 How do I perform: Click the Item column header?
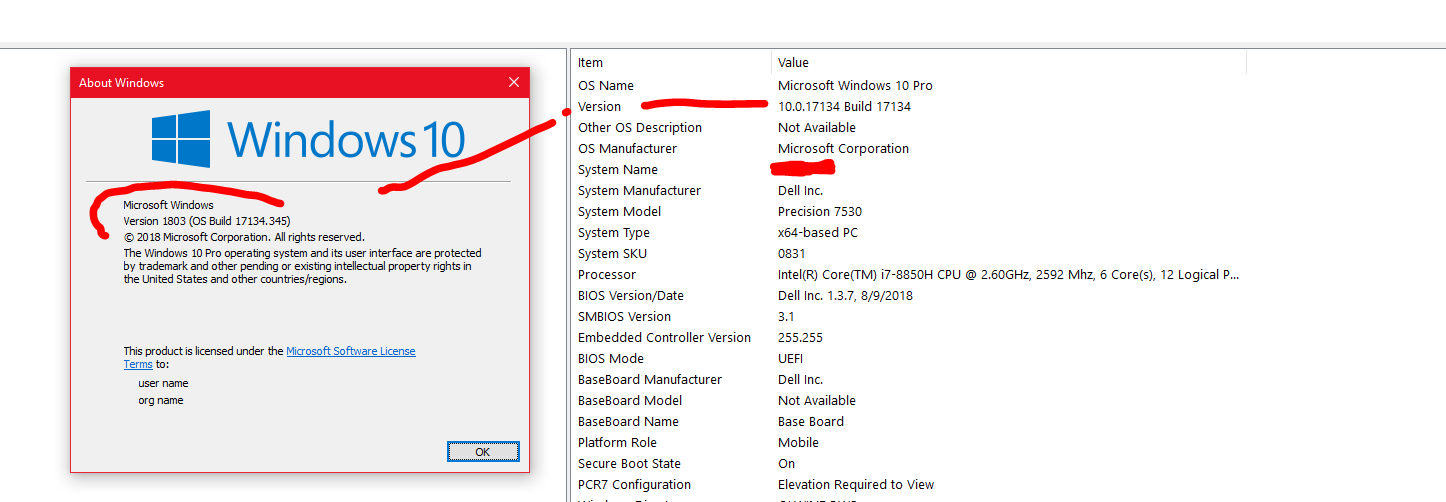(590, 63)
